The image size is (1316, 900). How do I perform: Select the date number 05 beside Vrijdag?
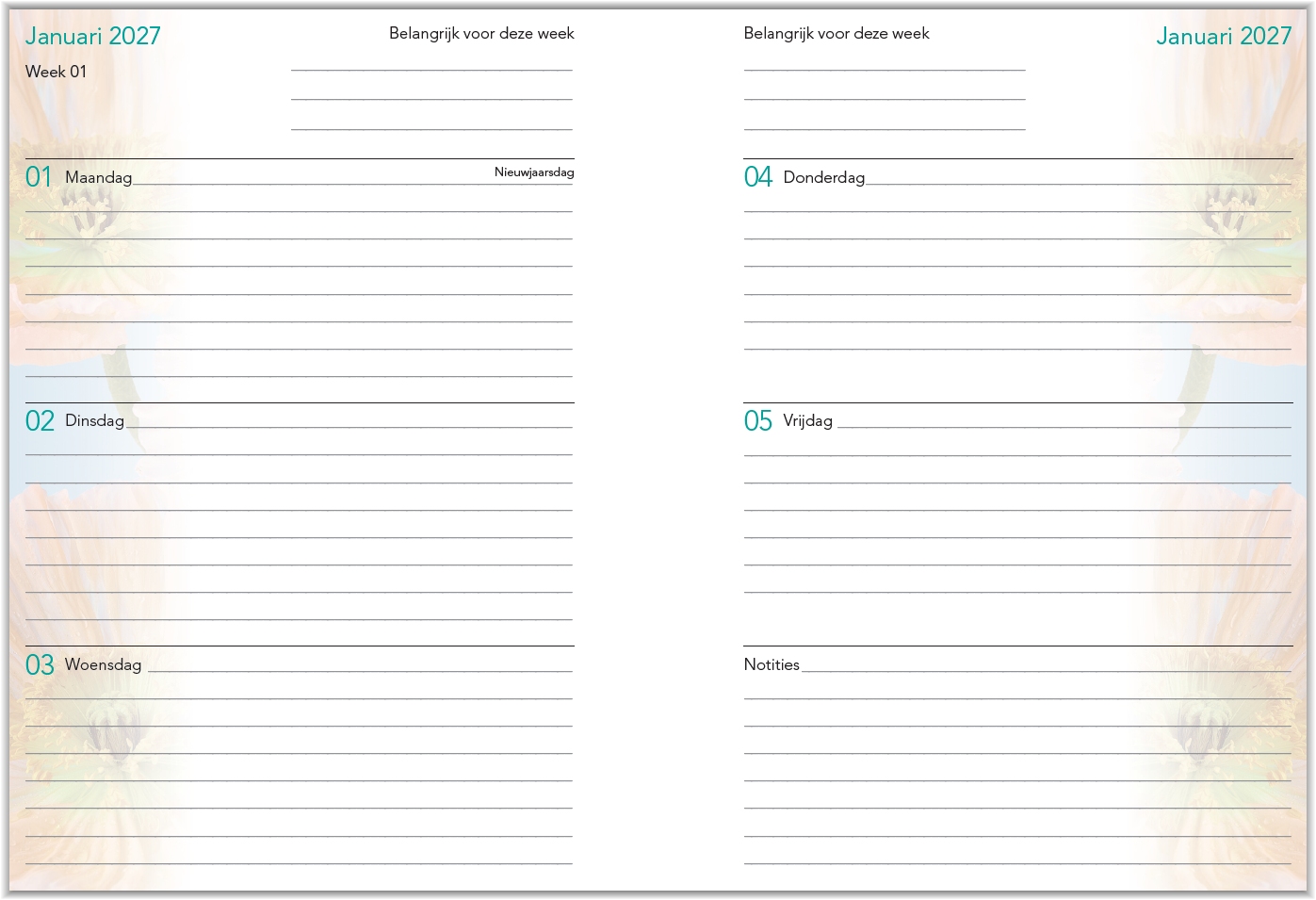click(758, 420)
